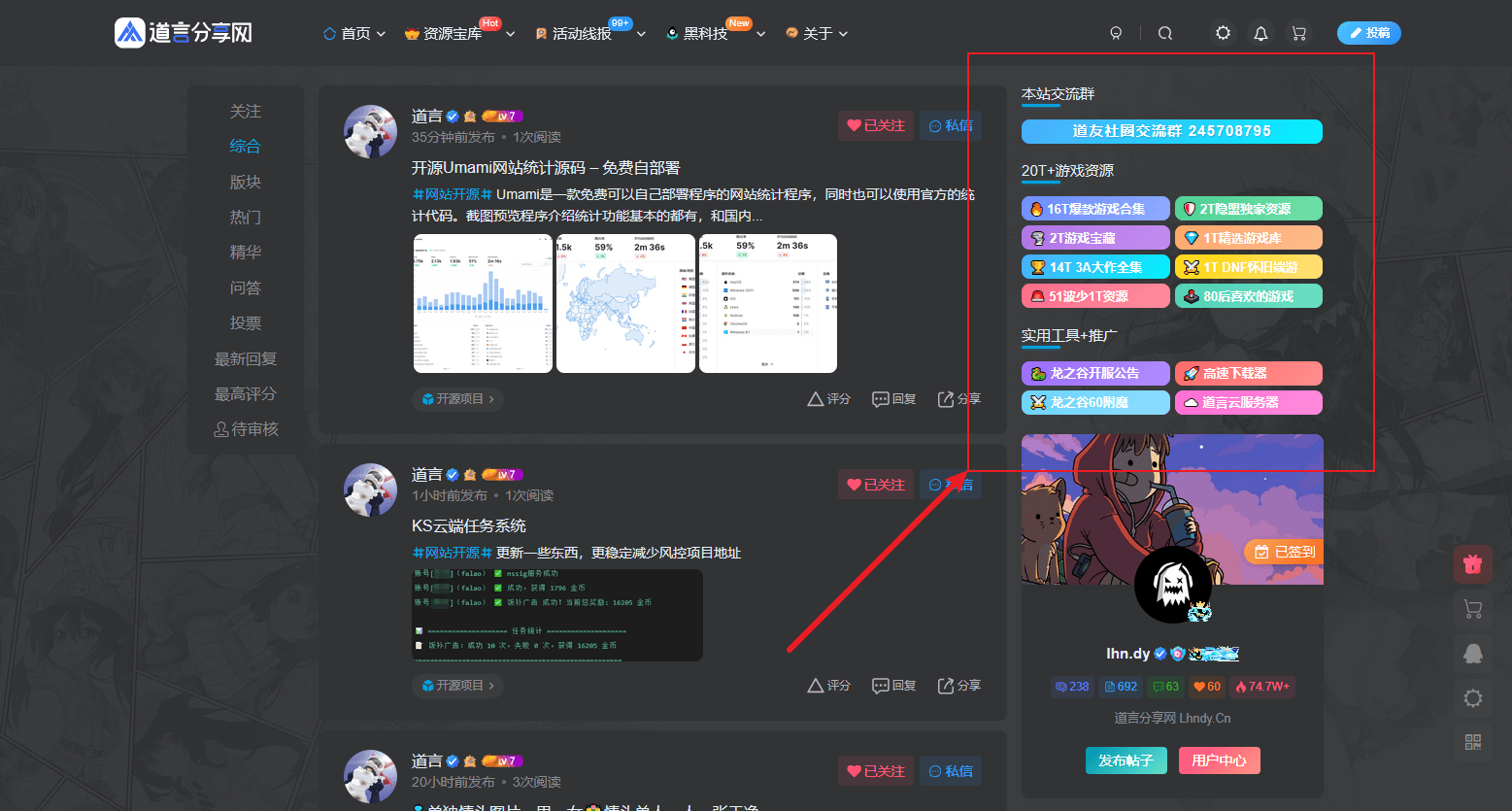The width and height of the screenshot is (1512, 811).
Task: Open notifications via the bell icon
Action: (1260, 32)
